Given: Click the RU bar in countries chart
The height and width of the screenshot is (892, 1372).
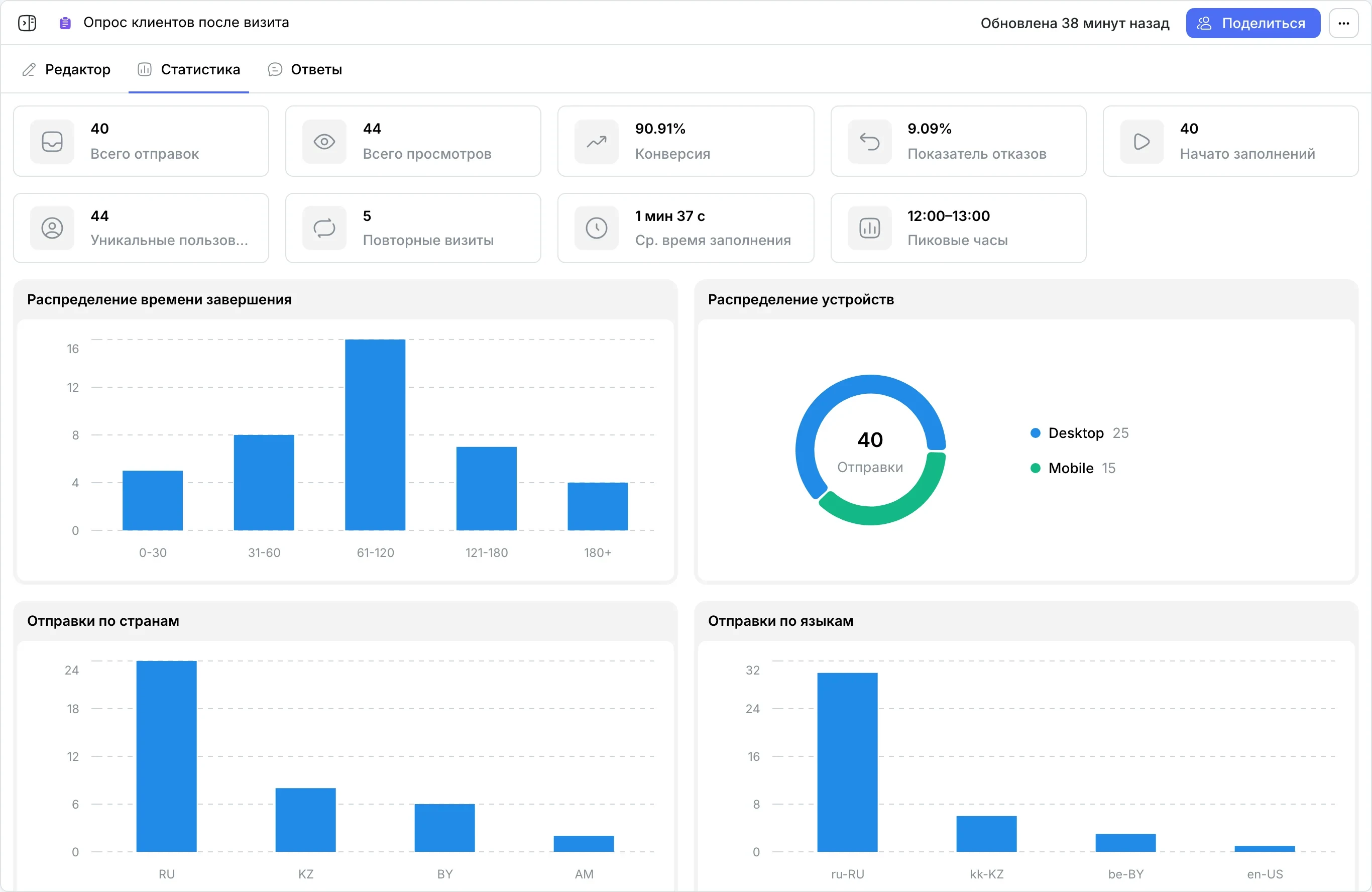Looking at the screenshot, I should tap(167, 756).
